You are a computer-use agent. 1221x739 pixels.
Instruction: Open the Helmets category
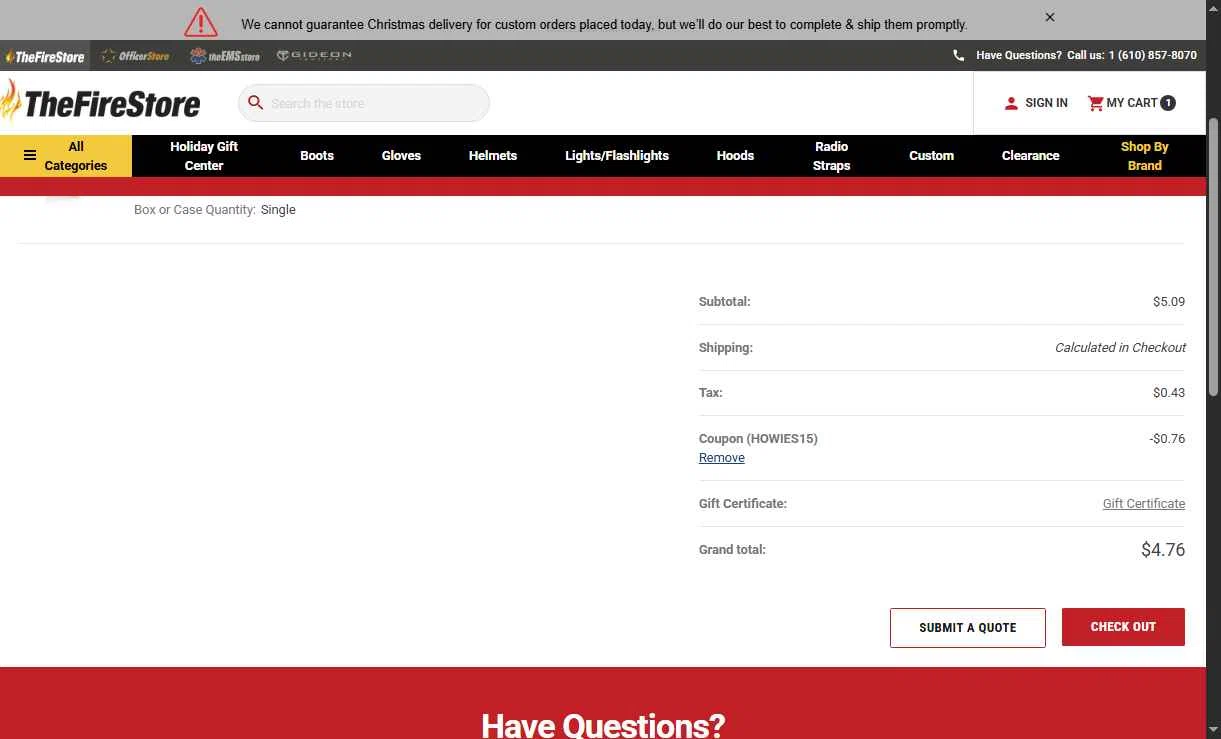tap(493, 156)
